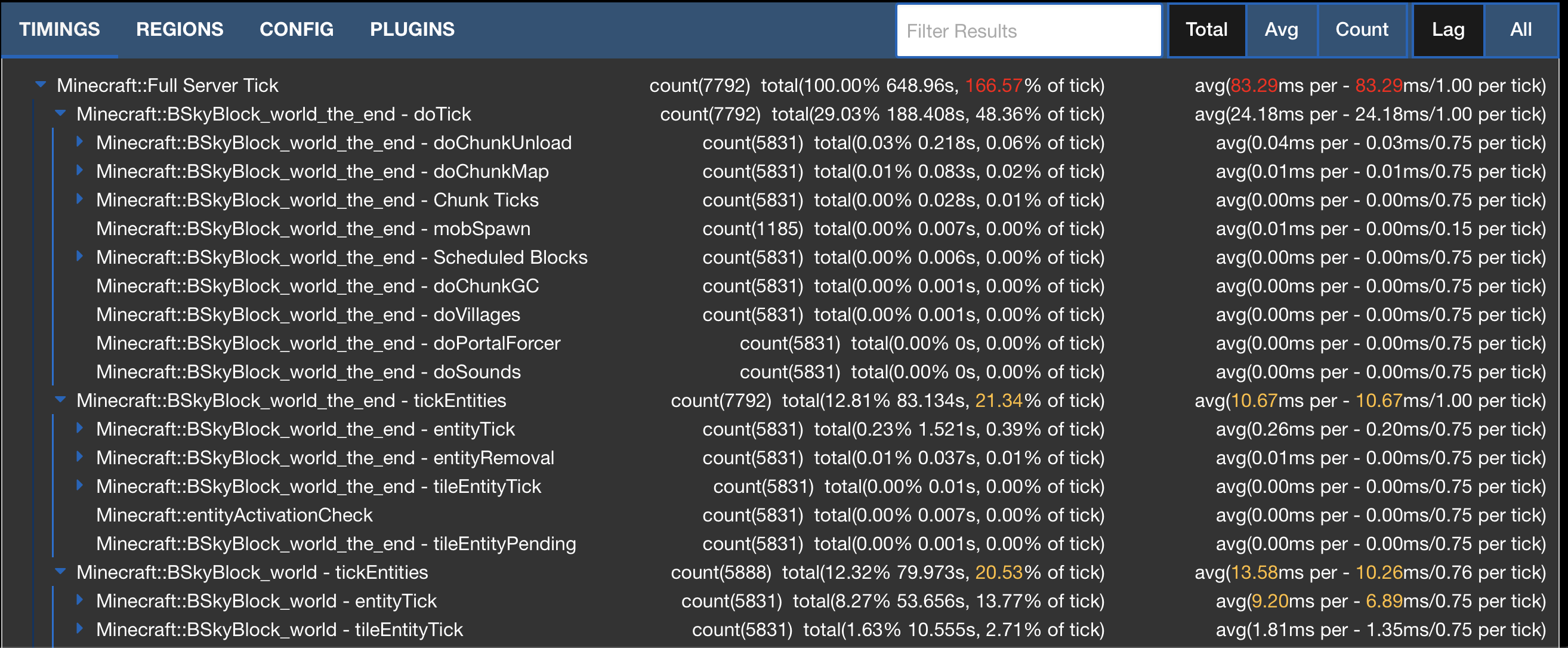
Task: Expand the Chunk Ticks row arrow
Action: click(x=80, y=199)
